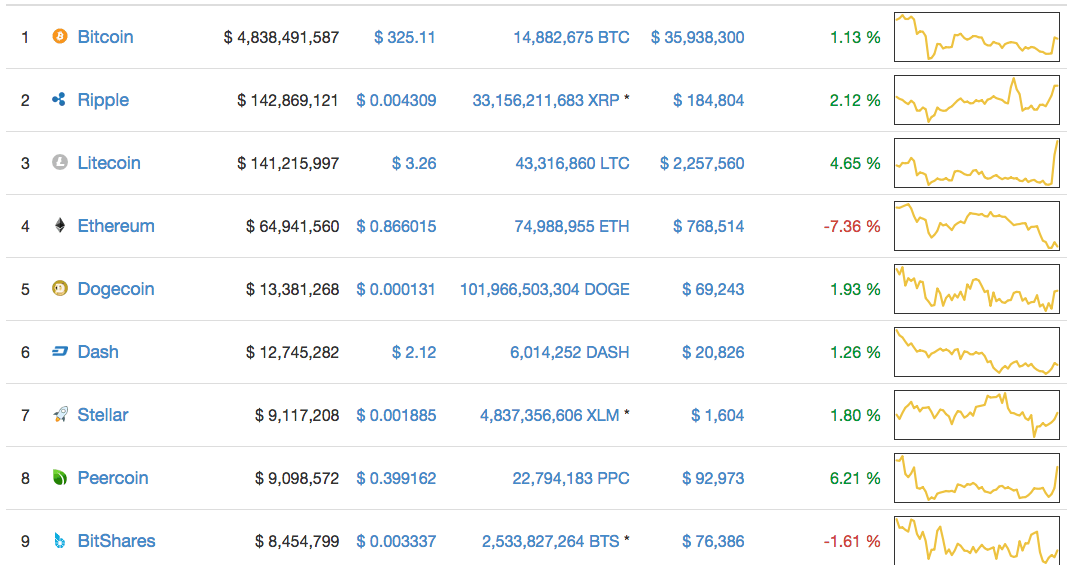
Task: View the Bitcoin 7-day price chart
Action: point(976,37)
